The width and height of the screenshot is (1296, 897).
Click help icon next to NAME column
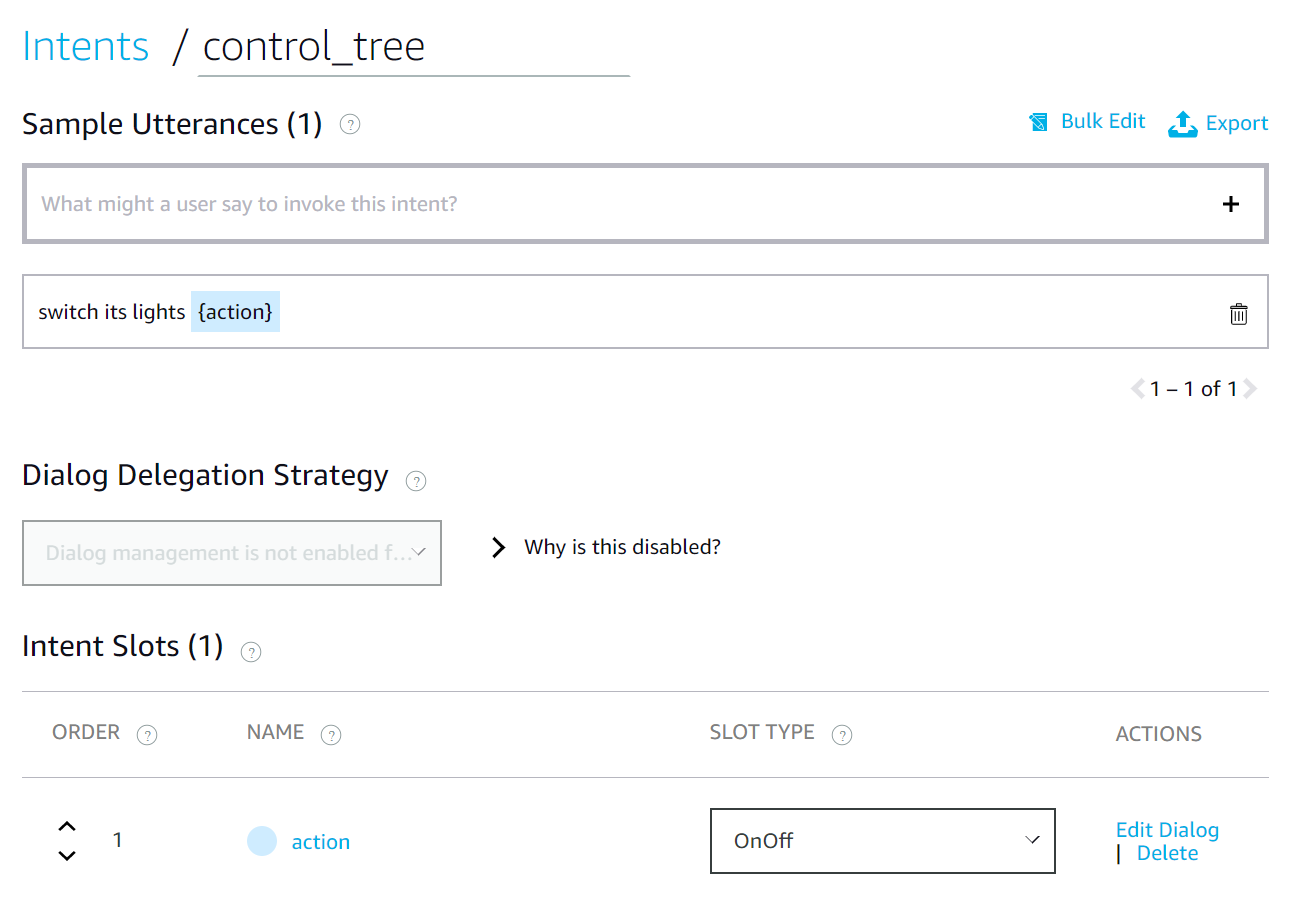pos(331,735)
